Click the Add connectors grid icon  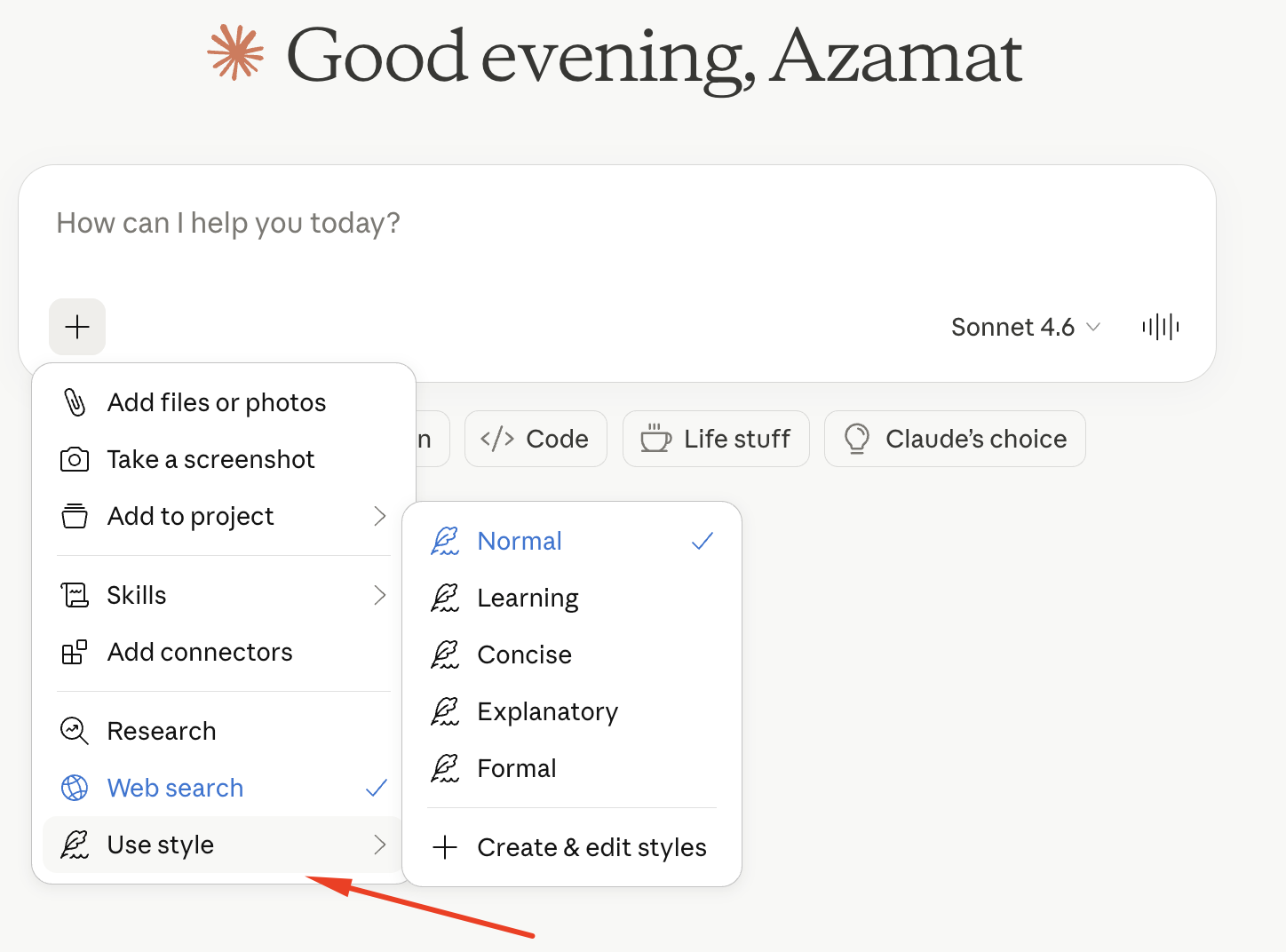75,652
